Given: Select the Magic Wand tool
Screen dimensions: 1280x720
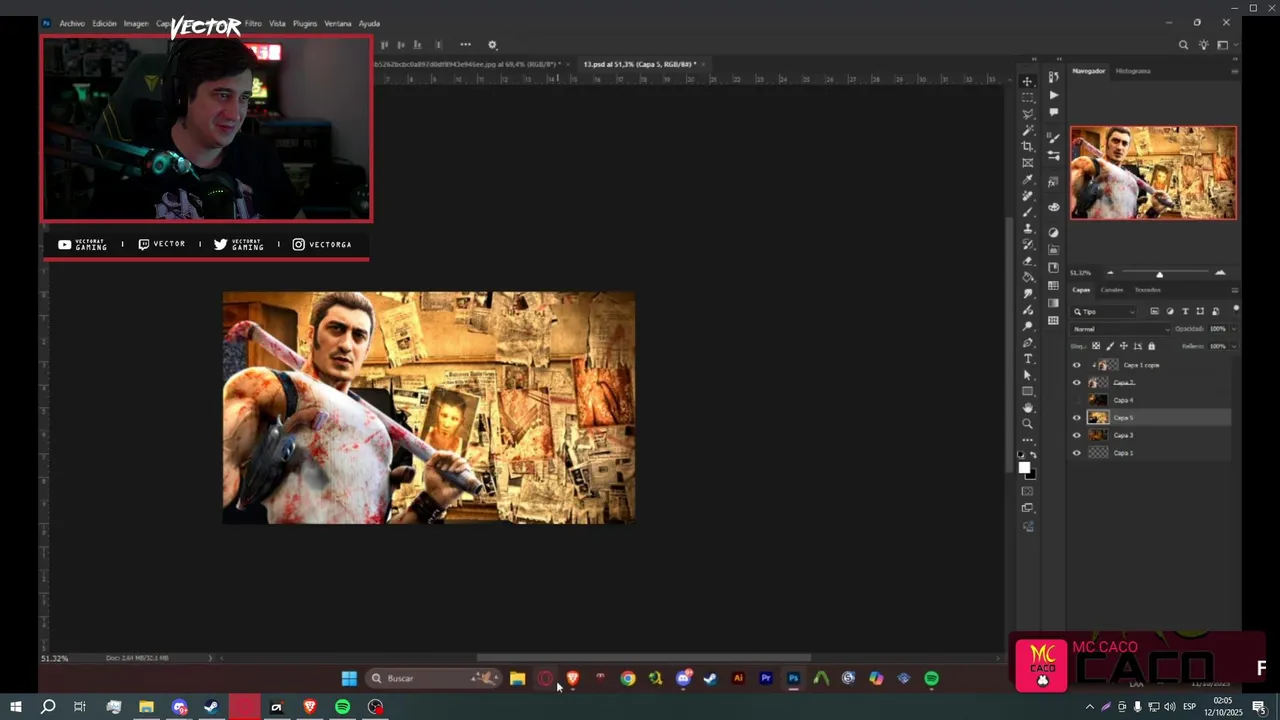Looking at the screenshot, I should [1027, 130].
